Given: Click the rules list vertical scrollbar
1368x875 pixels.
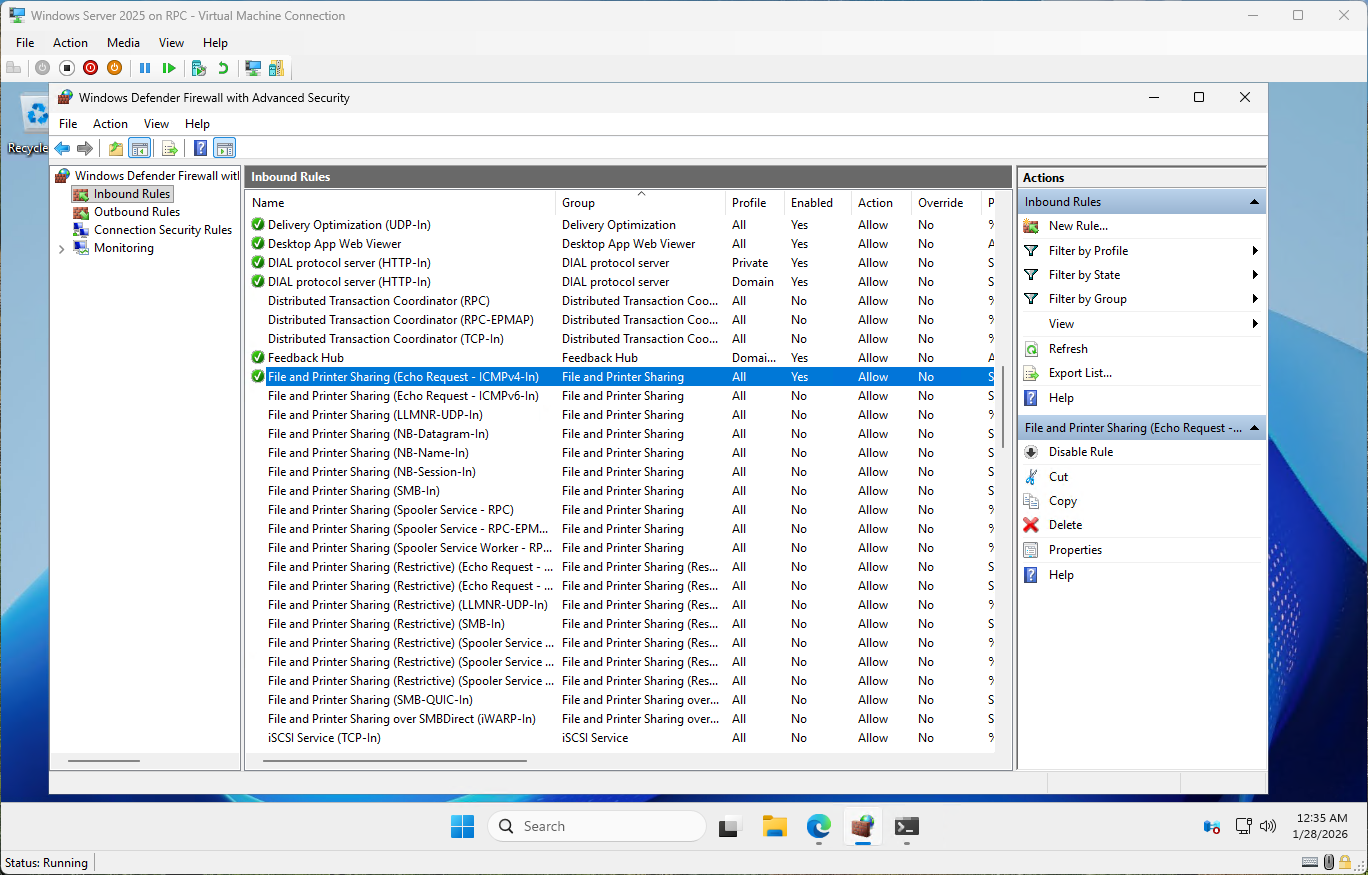Looking at the screenshot, I should pyautogui.click(x=1003, y=407).
